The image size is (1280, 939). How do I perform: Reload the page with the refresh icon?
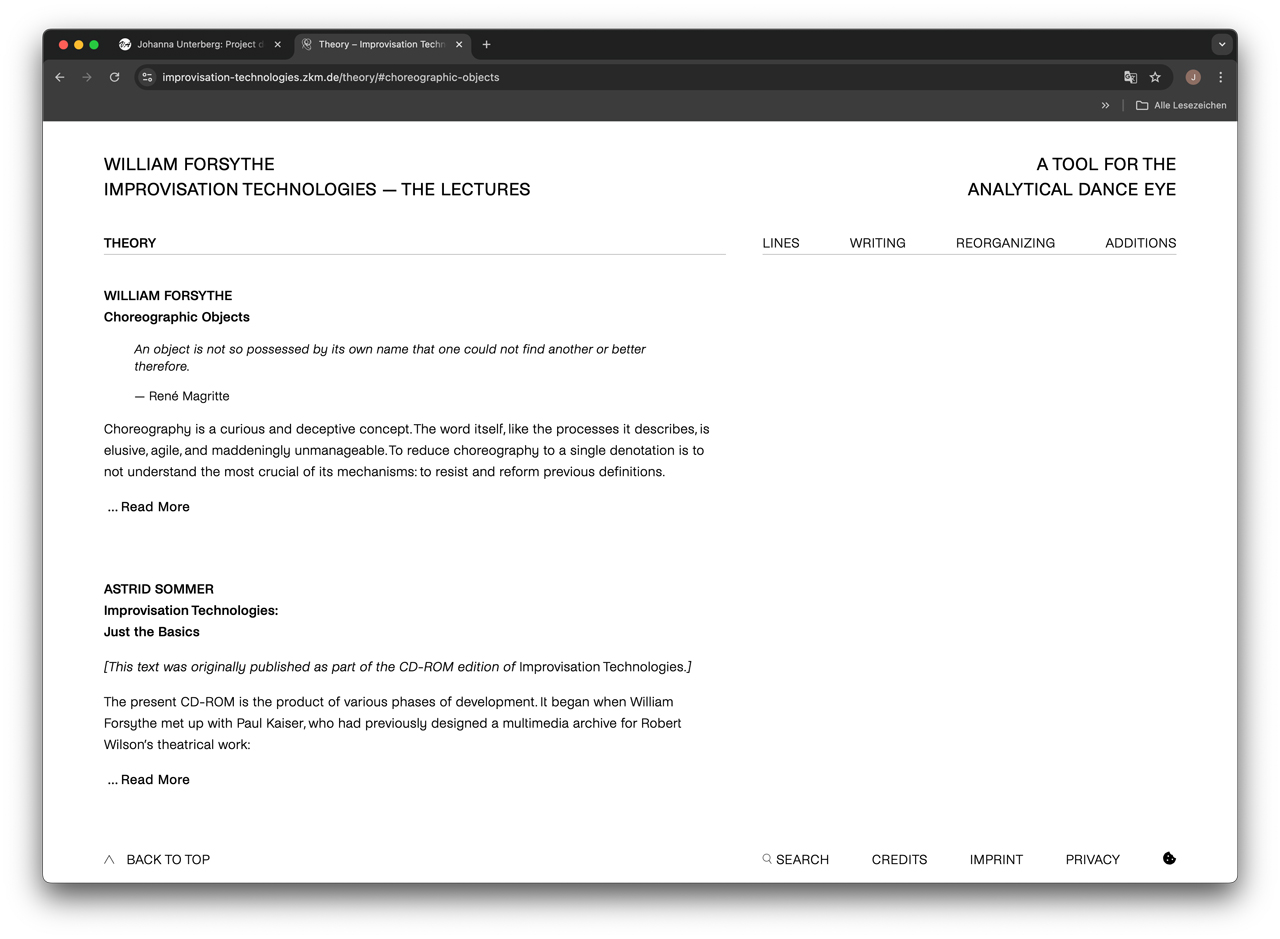(x=114, y=76)
